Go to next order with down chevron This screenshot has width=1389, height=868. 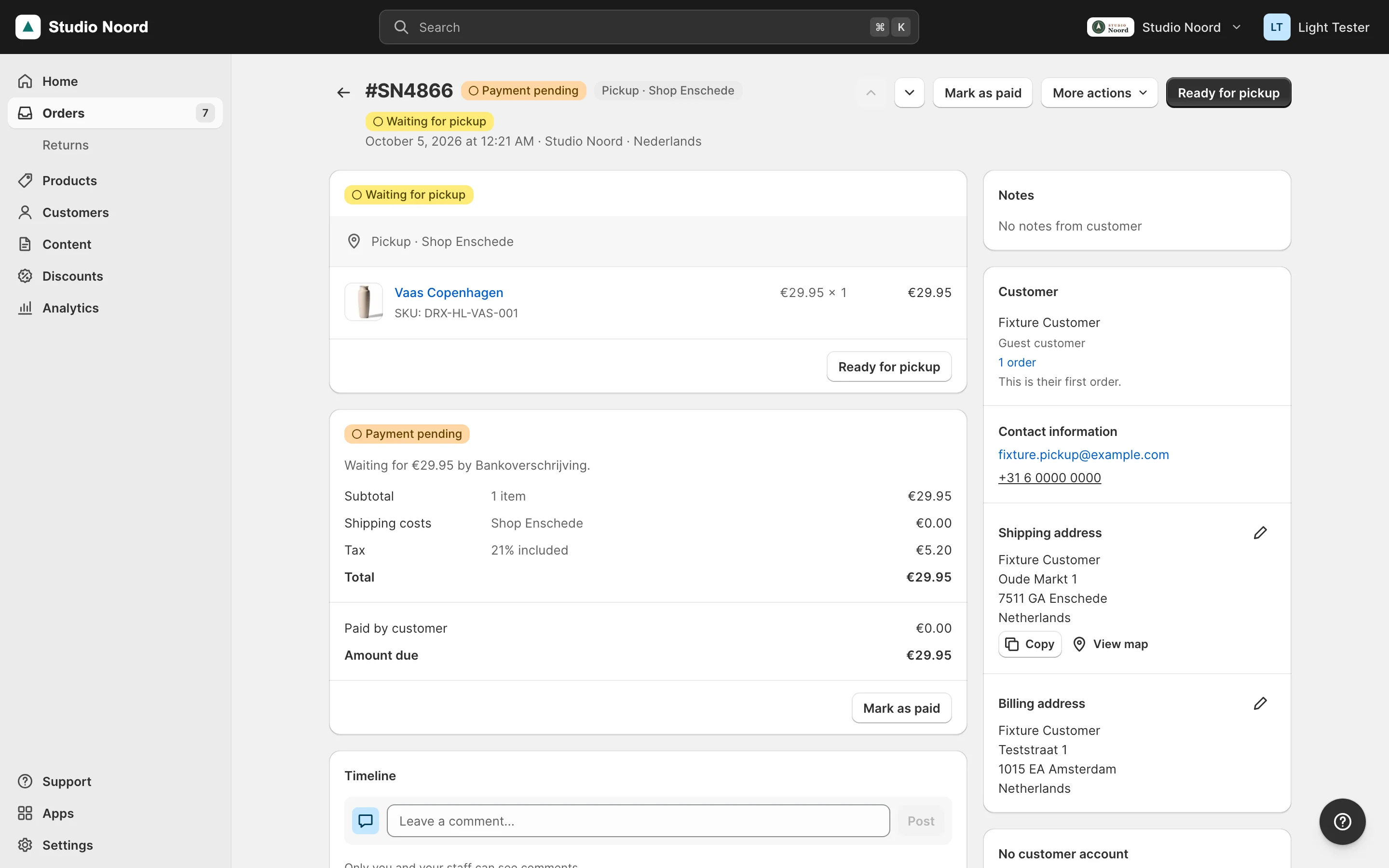(x=909, y=93)
